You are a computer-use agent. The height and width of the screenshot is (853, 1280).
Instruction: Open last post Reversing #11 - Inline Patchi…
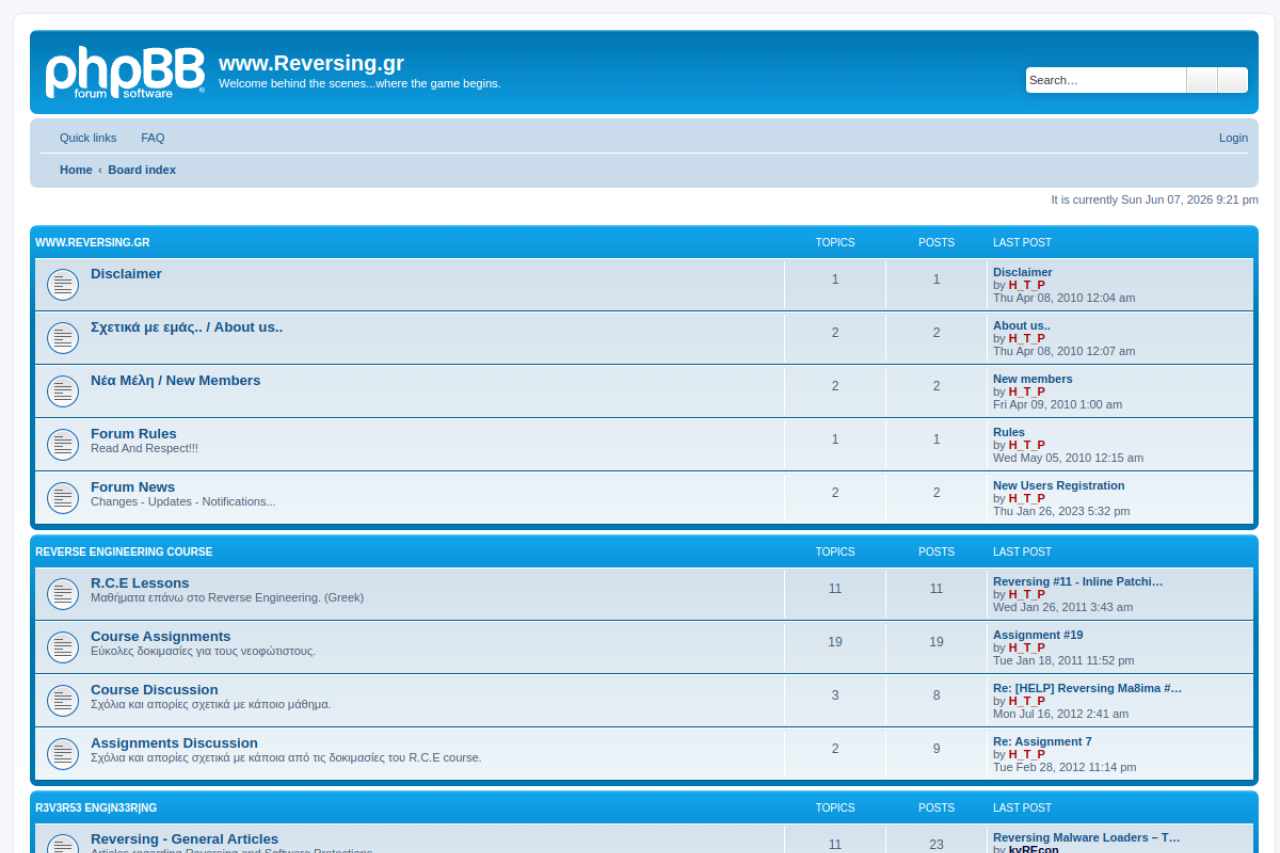click(1078, 582)
